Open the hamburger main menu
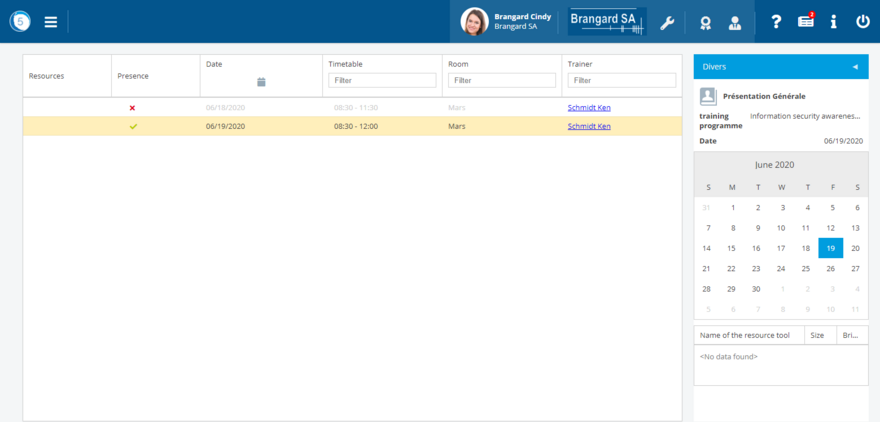 click(x=51, y=22)
